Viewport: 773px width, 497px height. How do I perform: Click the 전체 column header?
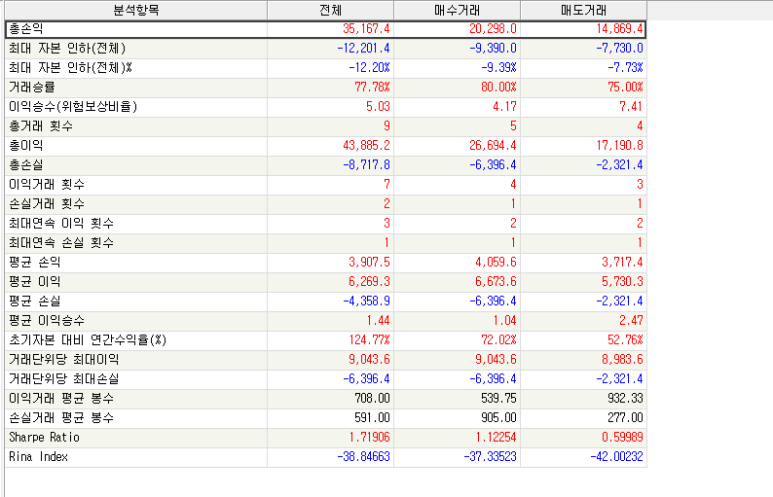[x=330, y=10]
